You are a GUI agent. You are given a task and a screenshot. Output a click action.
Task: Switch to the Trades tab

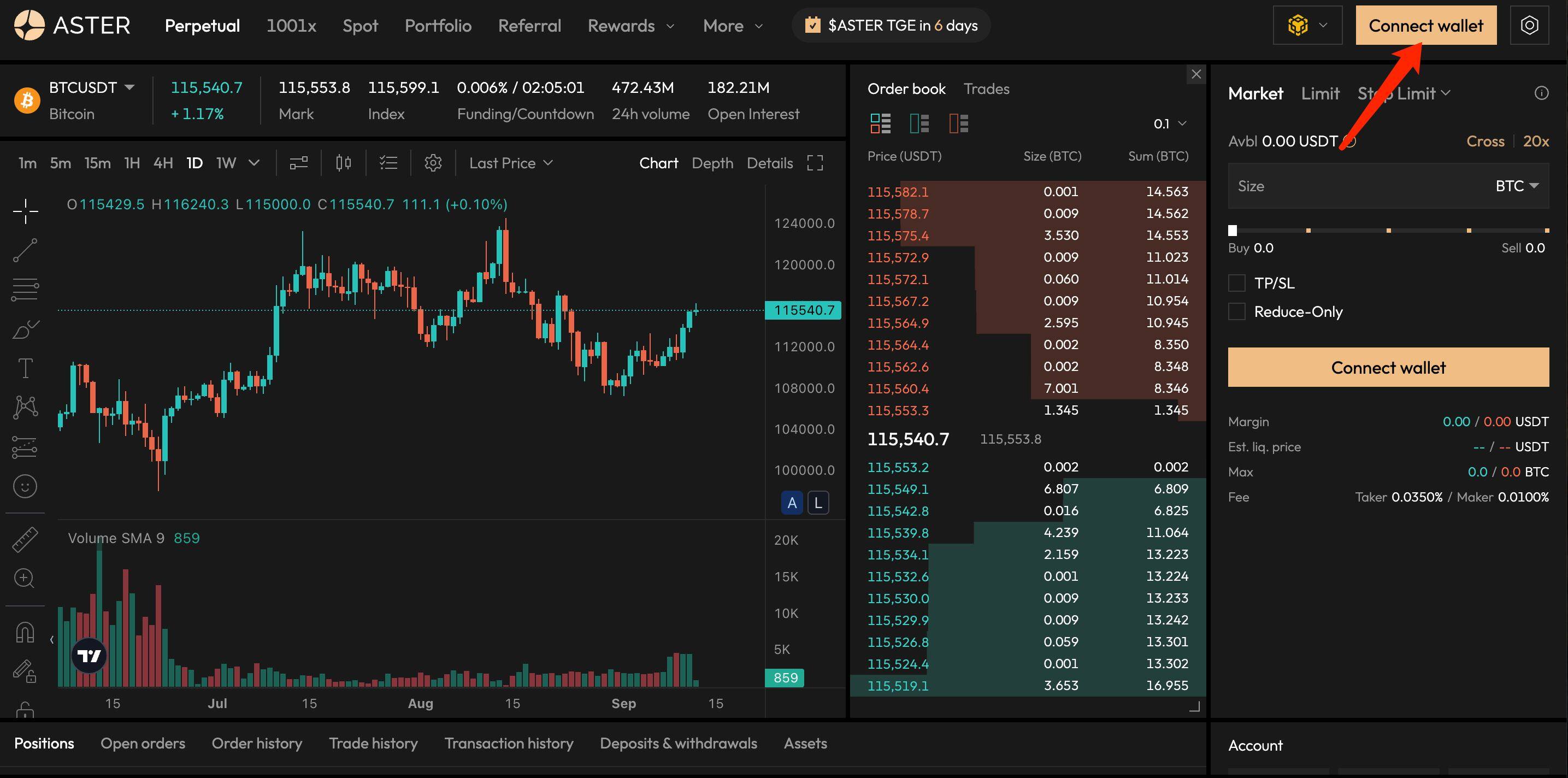click(986, 89)
